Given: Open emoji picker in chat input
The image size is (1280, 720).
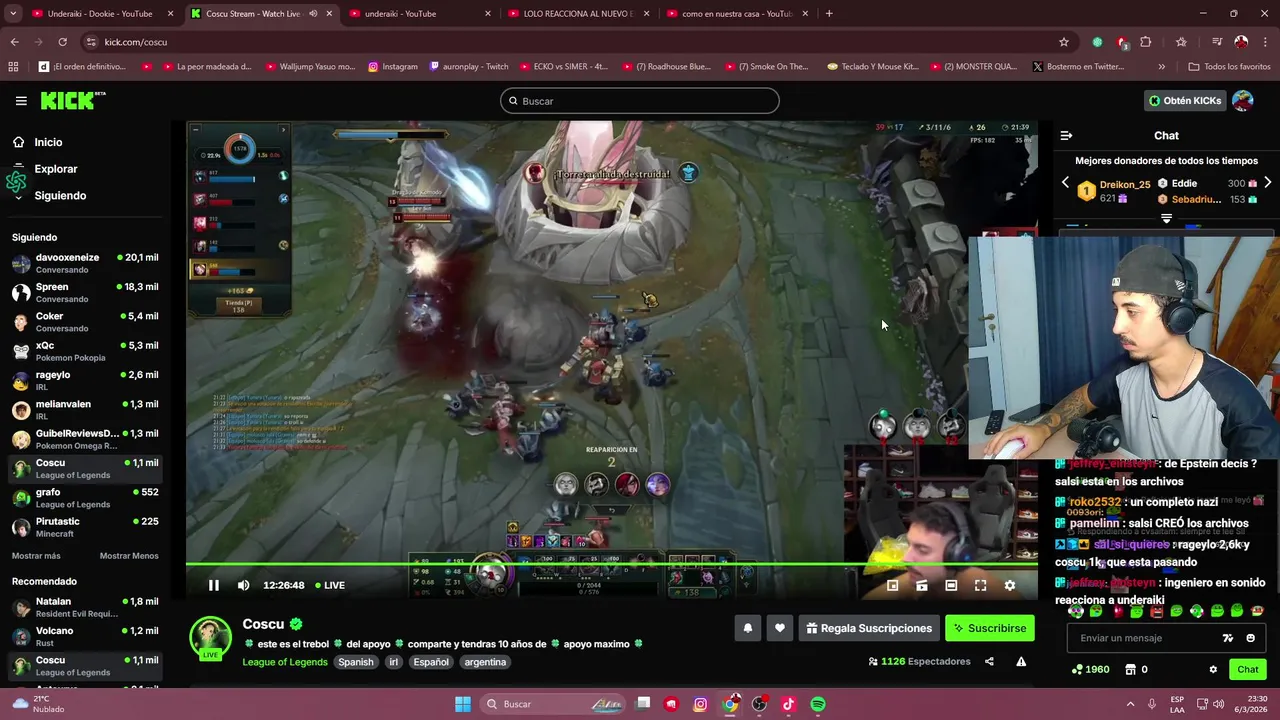Looking at the screenshot, I should click(1250, 638).
